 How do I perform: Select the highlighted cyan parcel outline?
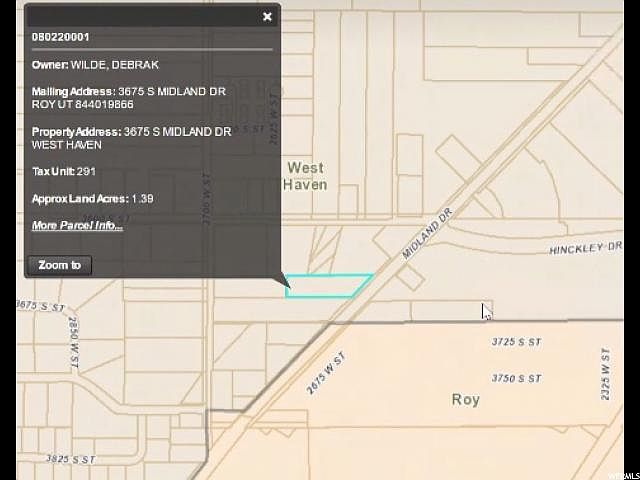pos(329,286)
